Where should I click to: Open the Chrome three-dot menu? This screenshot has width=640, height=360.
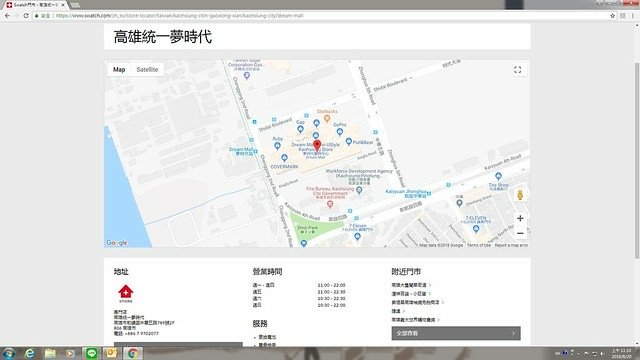click(633, 16)
